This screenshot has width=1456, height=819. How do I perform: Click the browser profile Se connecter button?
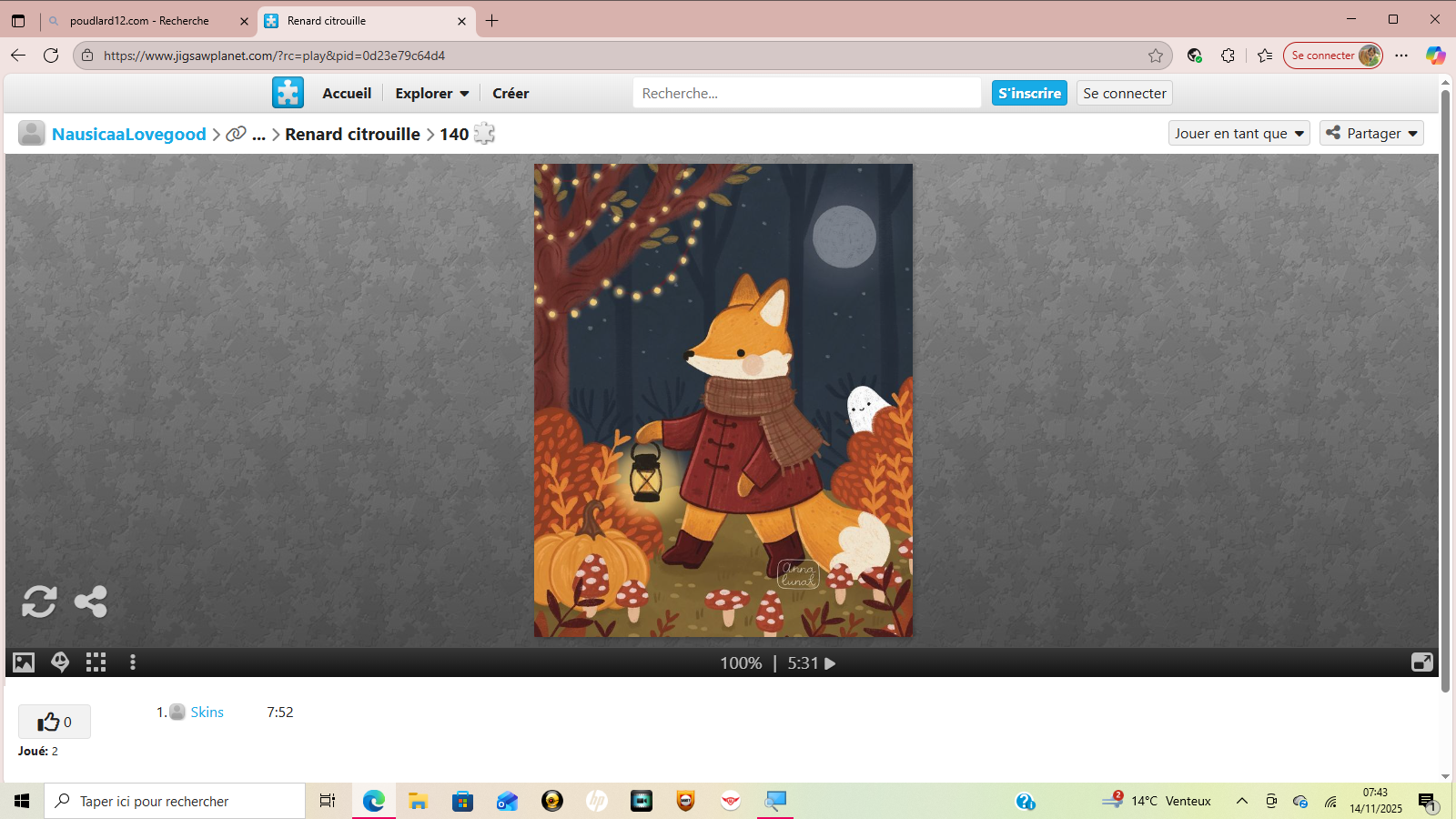pos(1333,56)
